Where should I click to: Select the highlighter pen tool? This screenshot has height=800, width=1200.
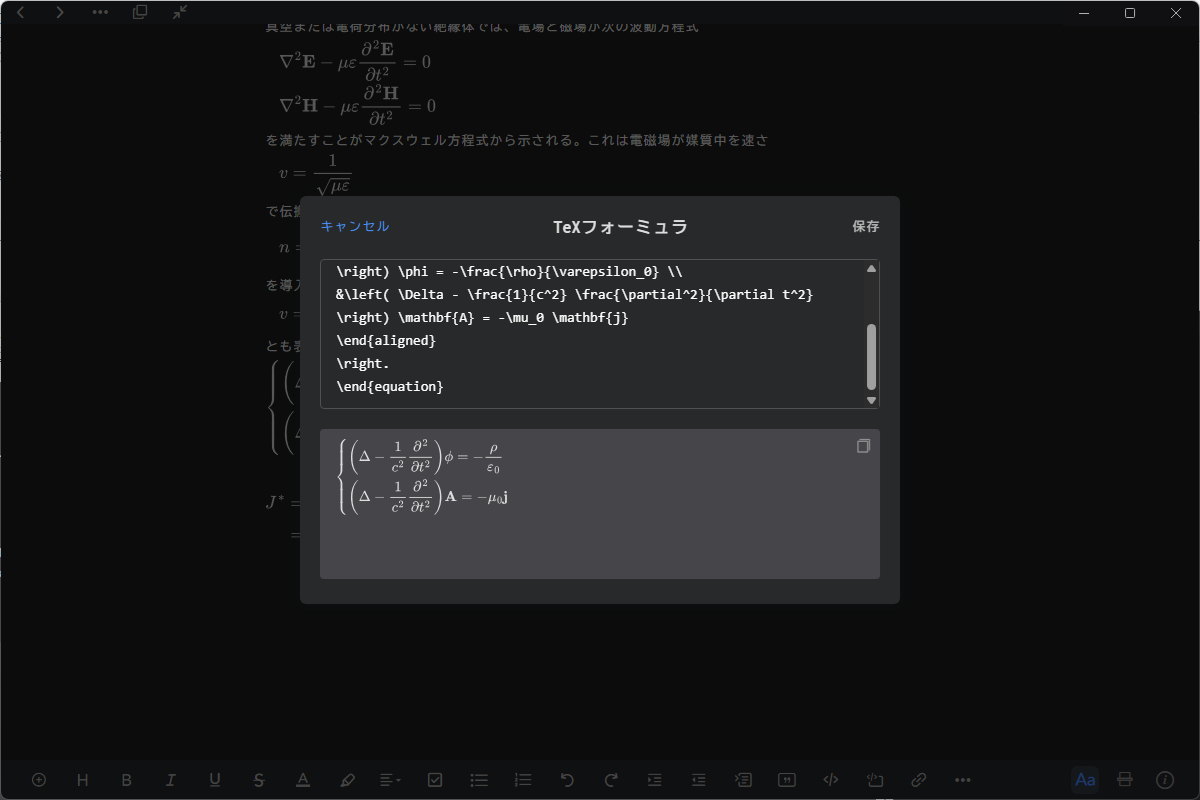tap(347, 780)
